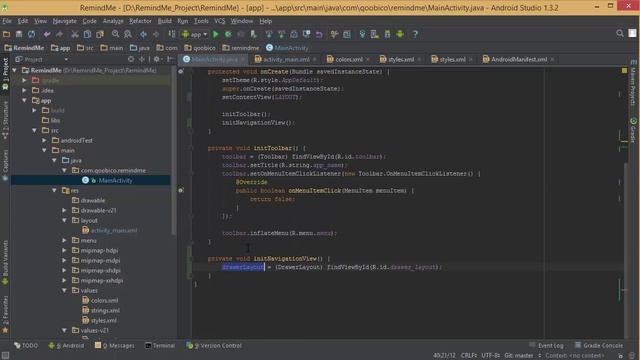Open the 0: Messages tool window button
Screen dimensions: 640x360
114,345
